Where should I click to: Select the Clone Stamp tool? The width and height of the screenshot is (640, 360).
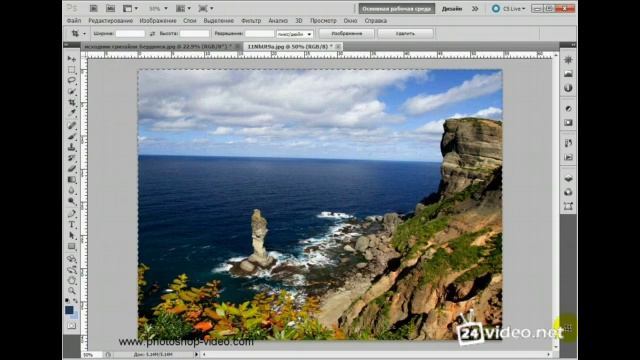tap(72, 147)
